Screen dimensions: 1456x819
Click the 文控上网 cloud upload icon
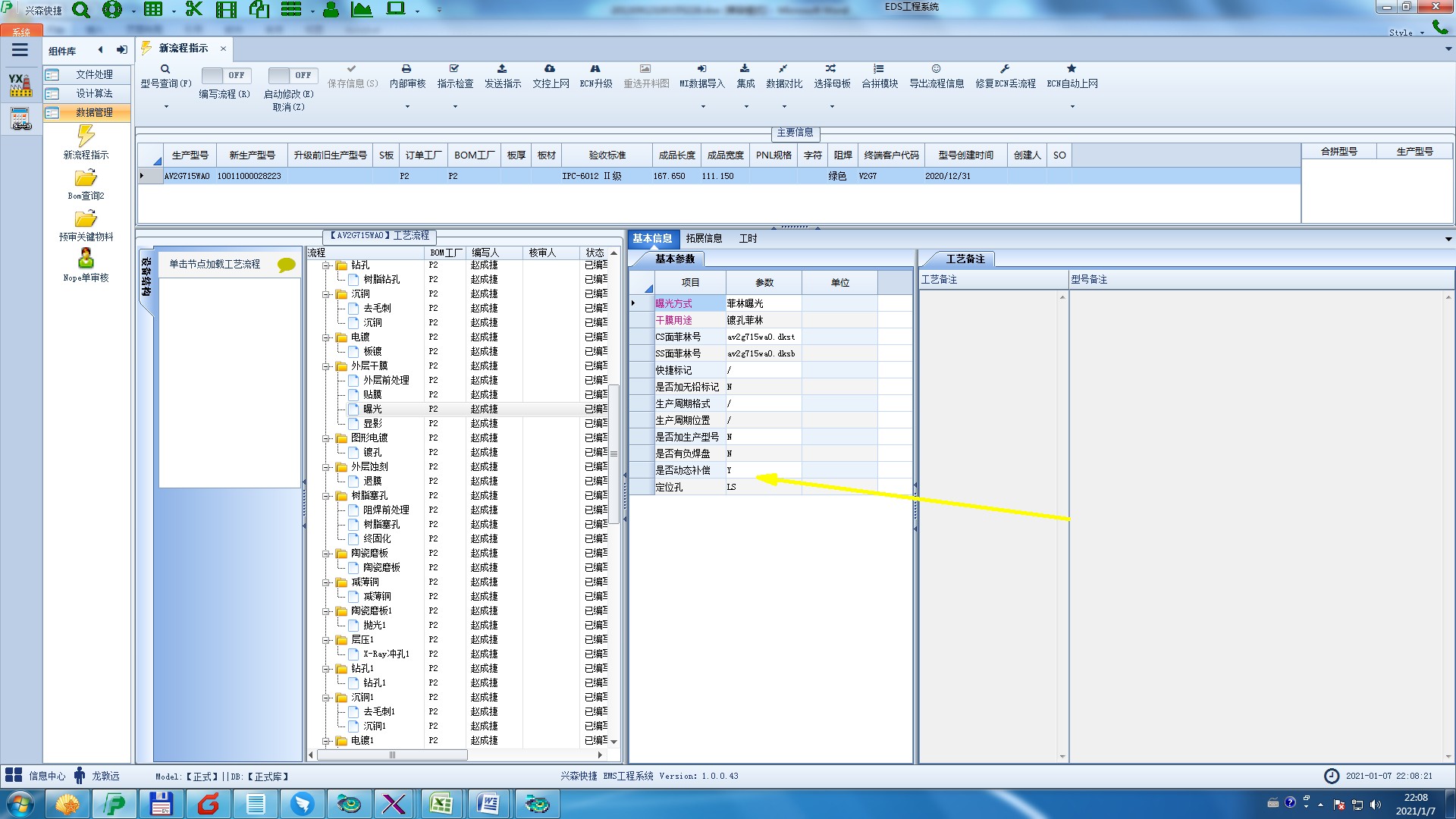(x=550, y=69)
